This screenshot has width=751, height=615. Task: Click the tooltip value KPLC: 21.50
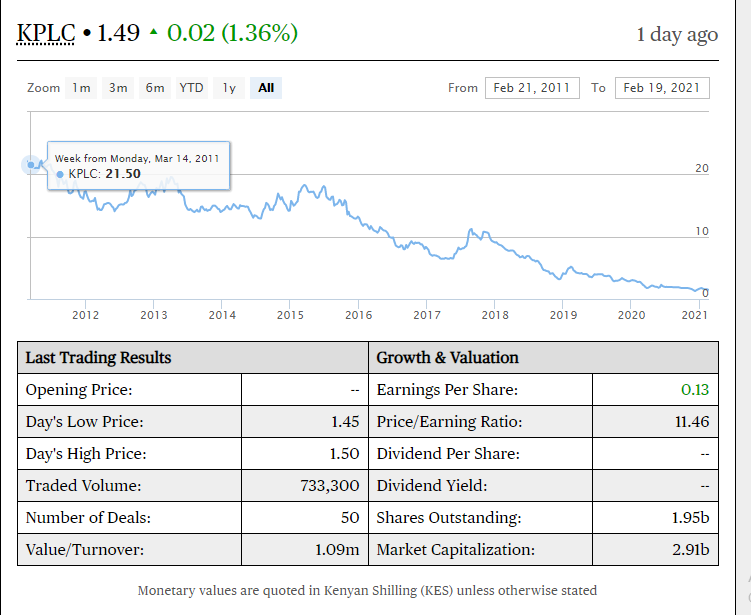click(x=99, y=174)
